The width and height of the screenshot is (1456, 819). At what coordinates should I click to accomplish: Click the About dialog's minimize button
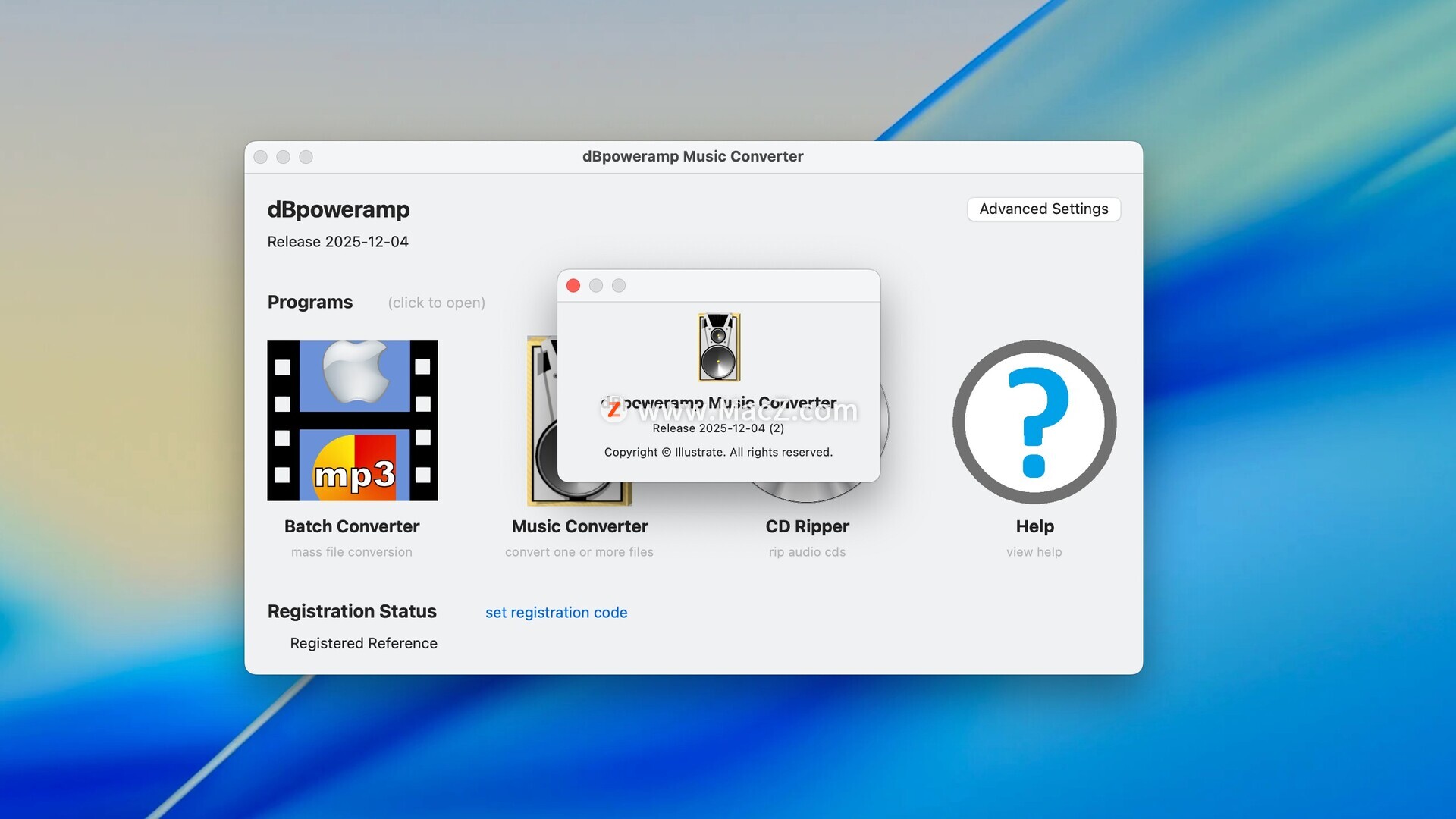(596, 286)
